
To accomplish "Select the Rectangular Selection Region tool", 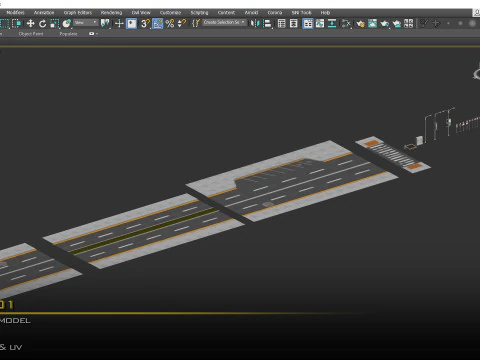I will tap(5, 23).
